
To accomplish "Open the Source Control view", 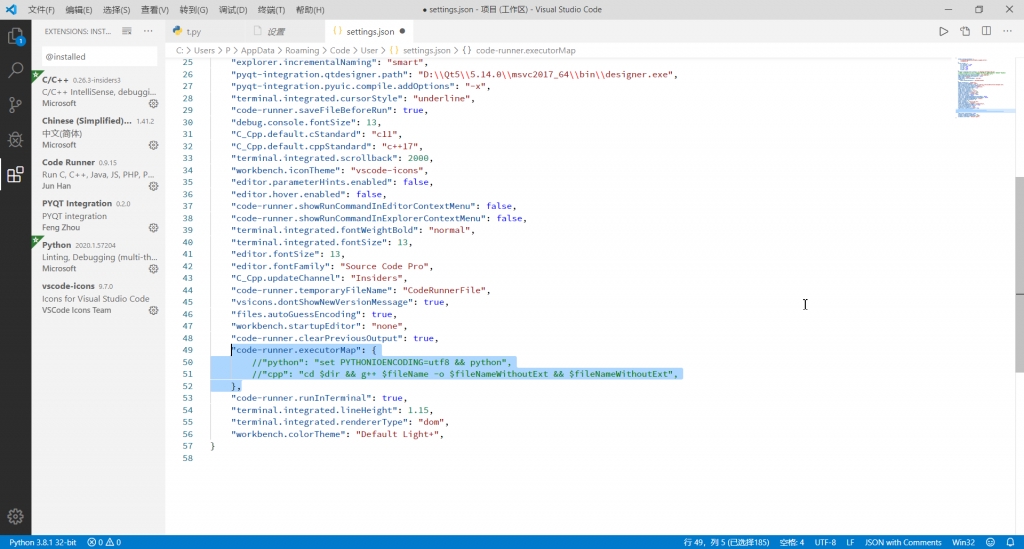I will click(x=15, y=105).
